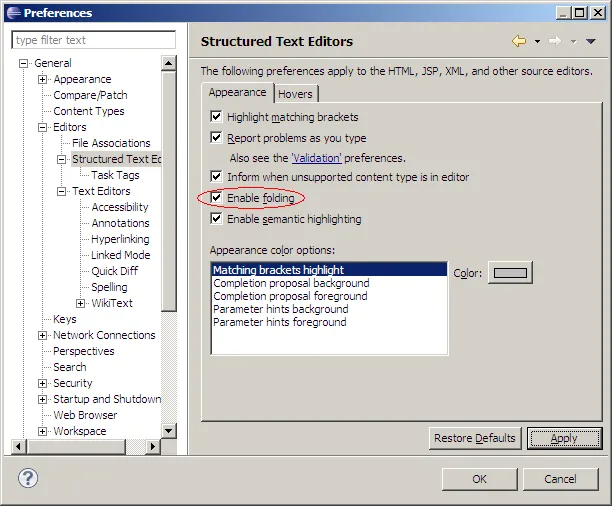Click the Apply button
The height and width of the screenshot is (506, 612).
[564, 438]
